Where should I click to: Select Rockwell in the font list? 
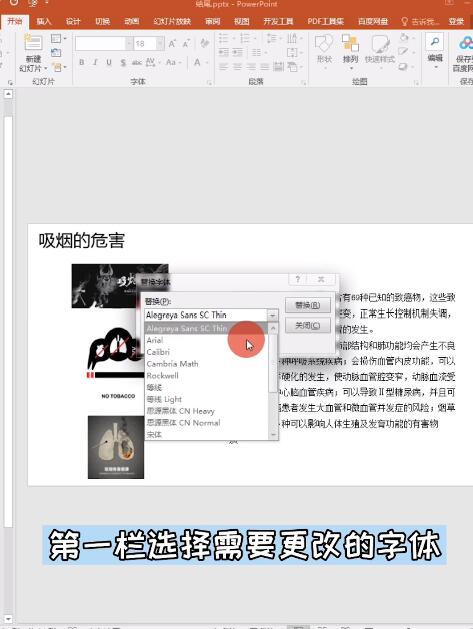coord(207,376)
